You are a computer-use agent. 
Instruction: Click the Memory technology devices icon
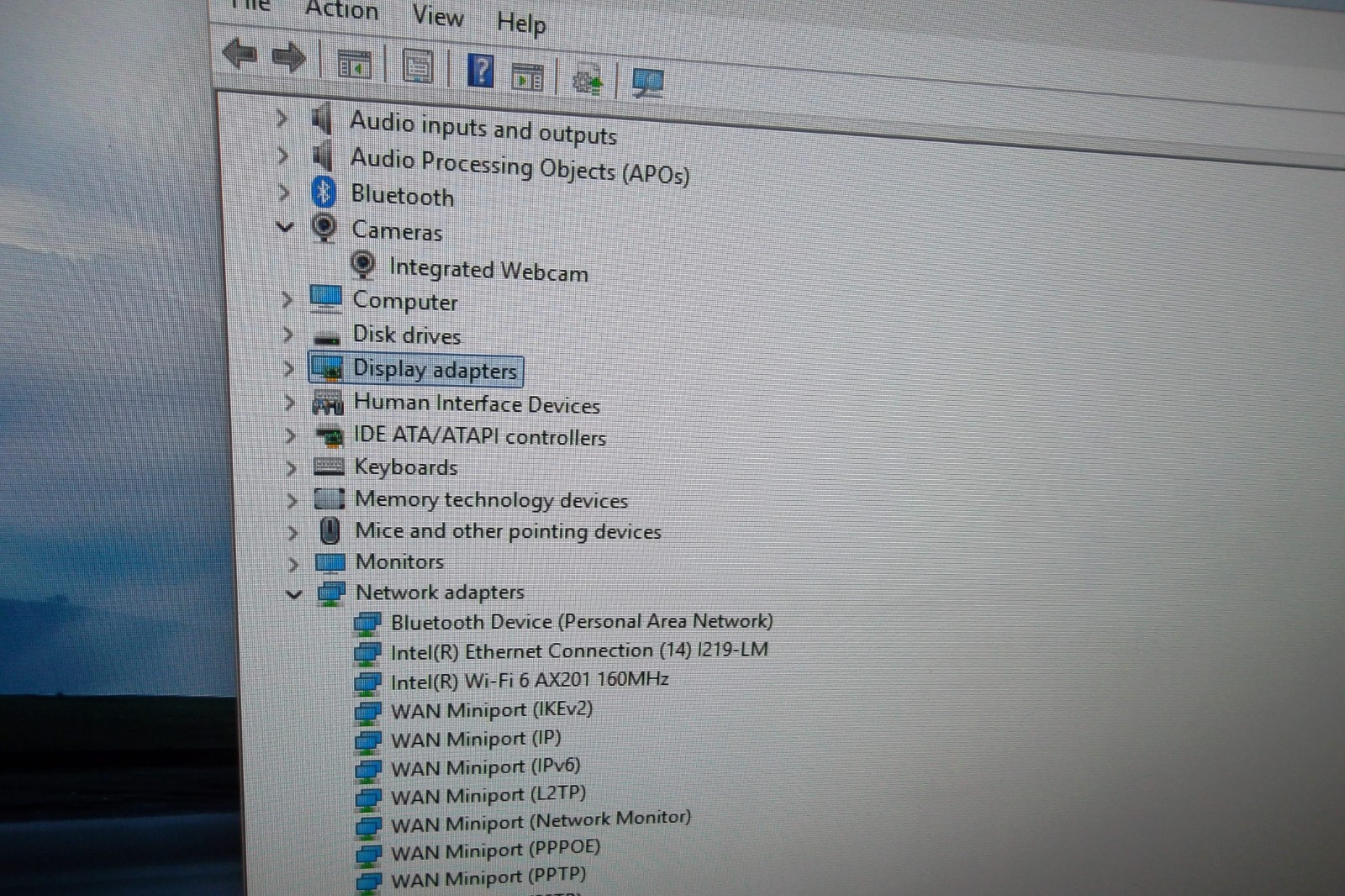[330, 499]
